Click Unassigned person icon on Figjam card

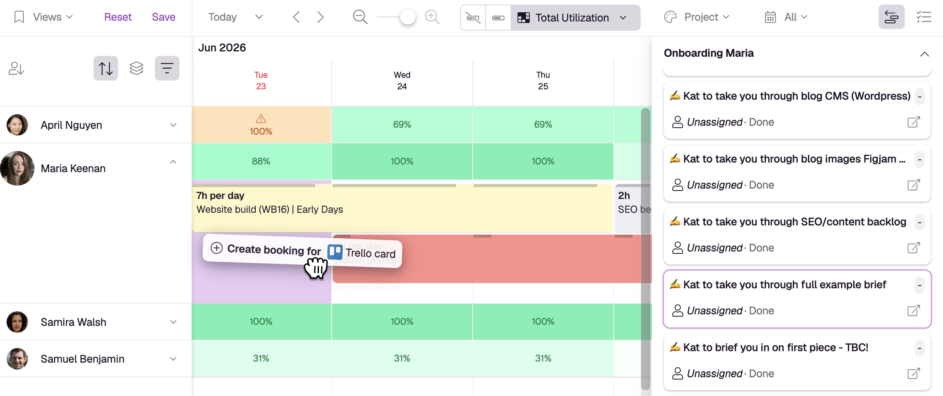point(677,185)
